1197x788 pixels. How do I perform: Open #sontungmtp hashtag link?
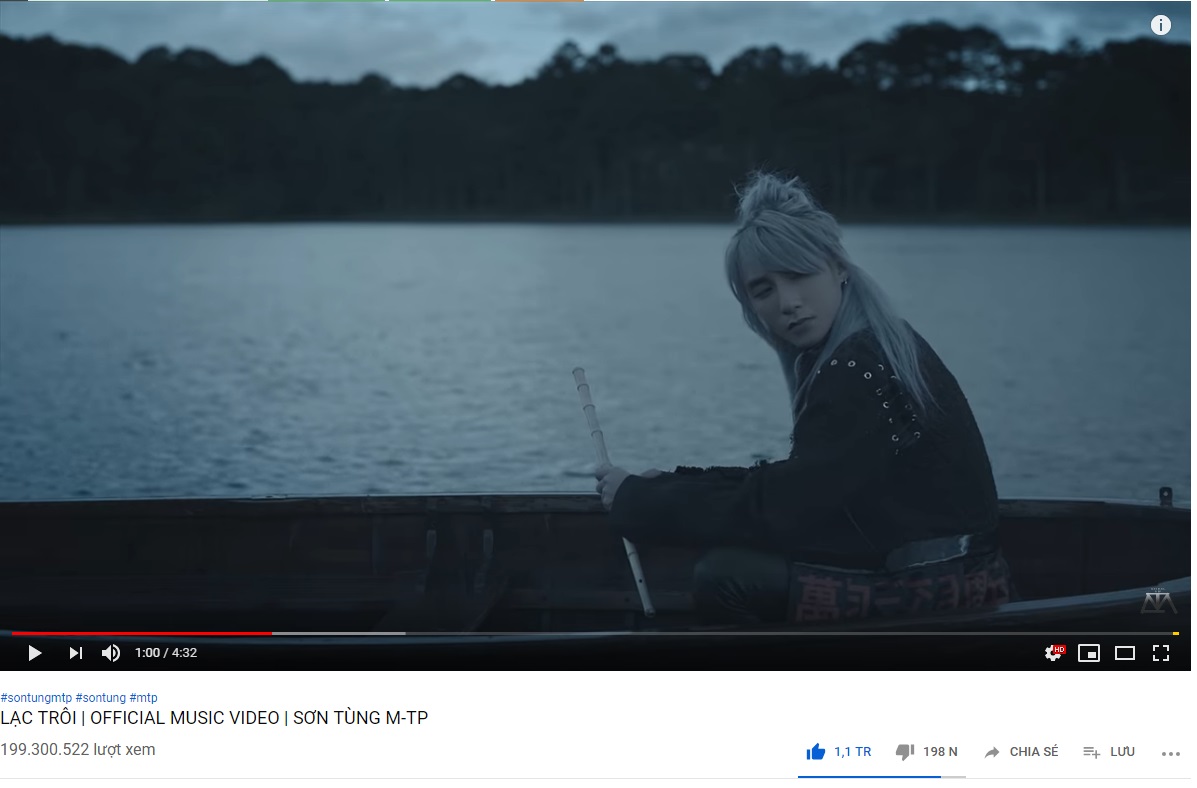[36, 698]
